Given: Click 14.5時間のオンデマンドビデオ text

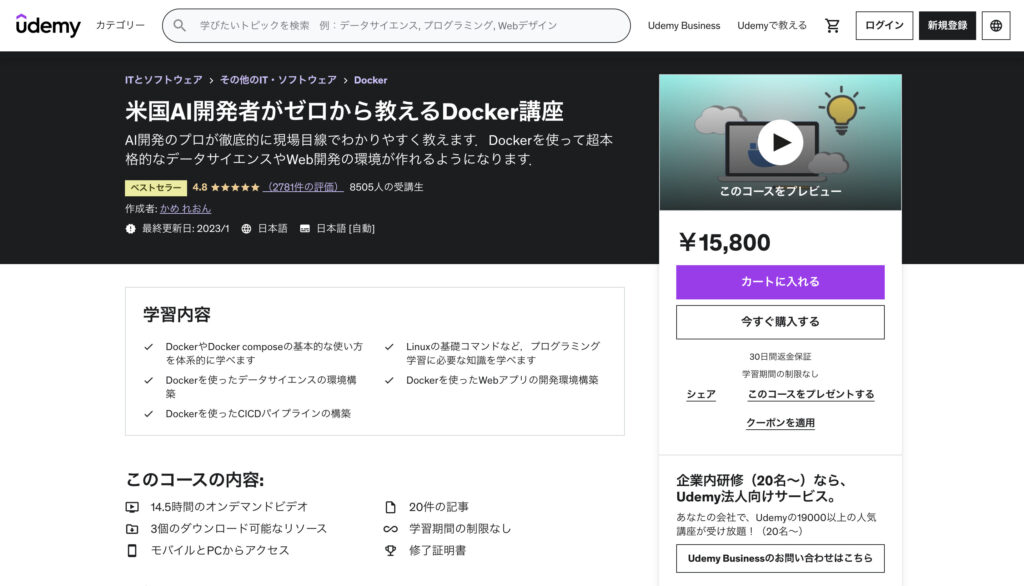Looking at the screenshot, I should (229, 507).
